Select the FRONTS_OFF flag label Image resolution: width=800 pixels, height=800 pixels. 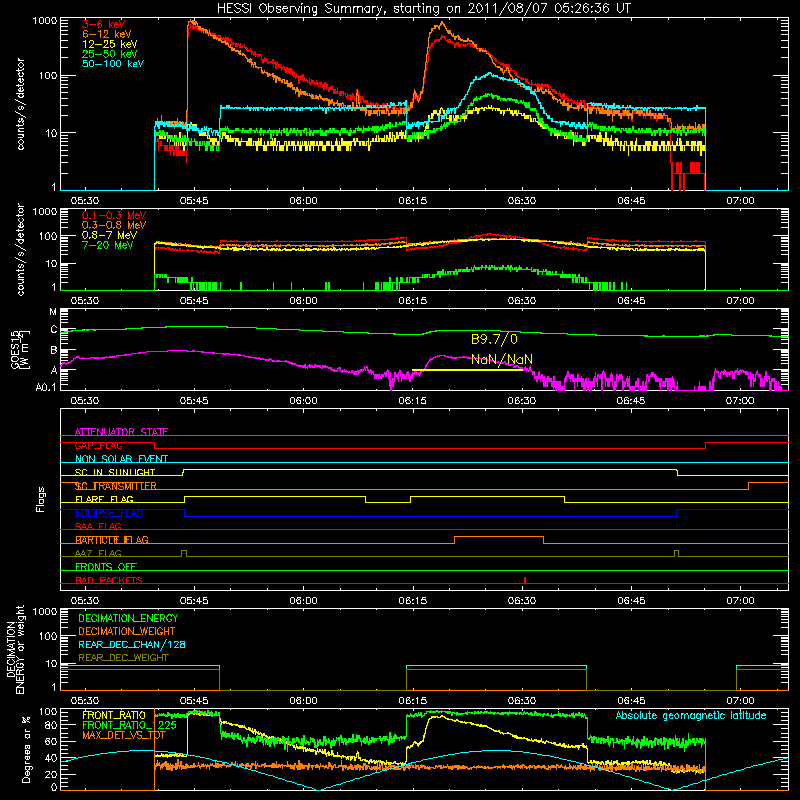click(106, 566)
